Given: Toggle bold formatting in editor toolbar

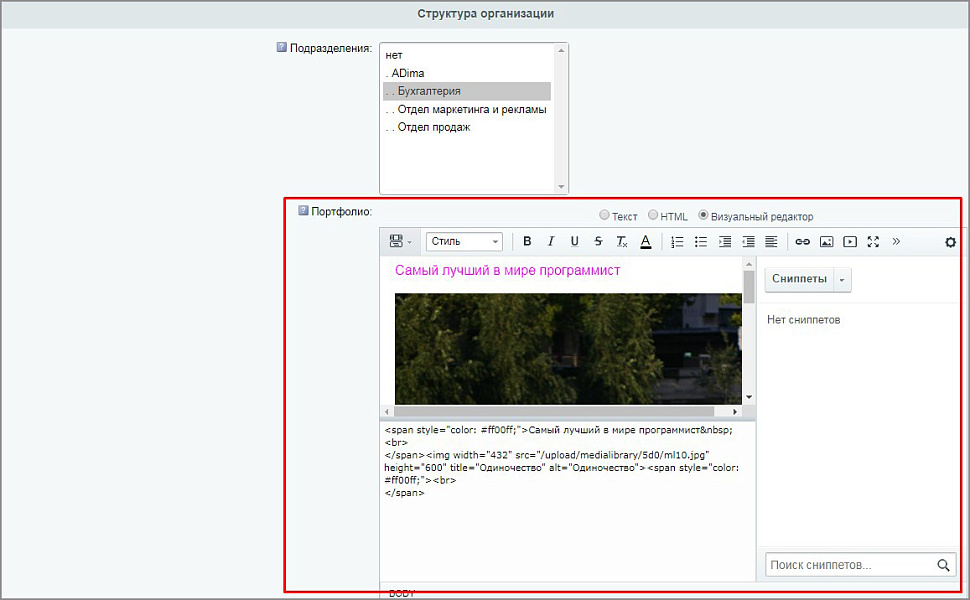Looking at the screenshot, I should 527,241.
